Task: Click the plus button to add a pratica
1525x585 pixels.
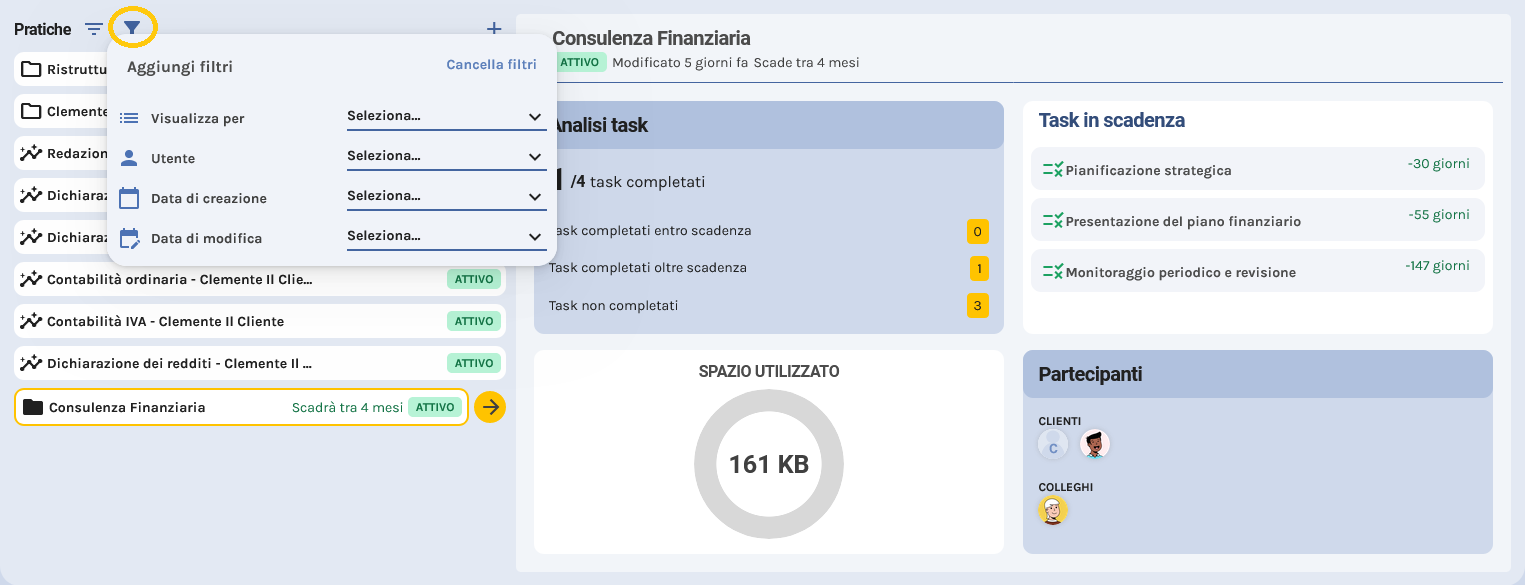Action: (x=494, y=28)
